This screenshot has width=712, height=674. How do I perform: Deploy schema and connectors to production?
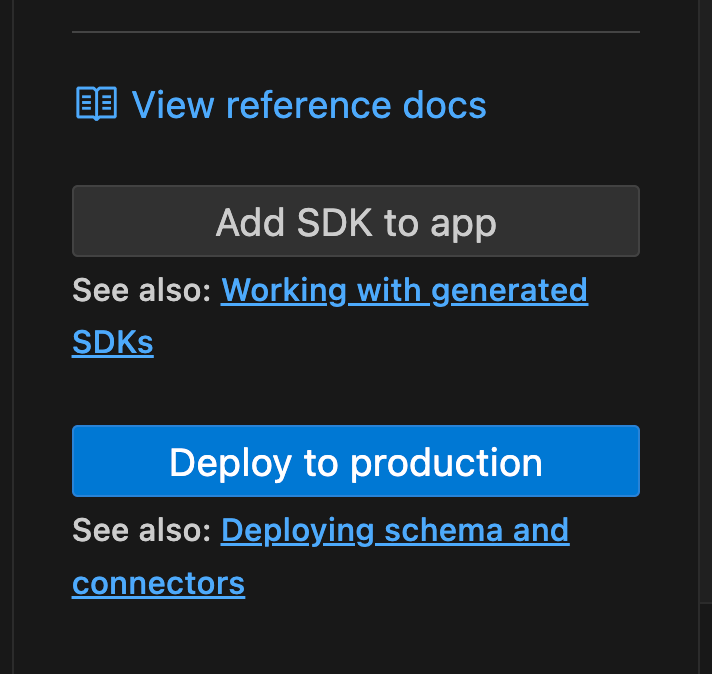point(355,461)
